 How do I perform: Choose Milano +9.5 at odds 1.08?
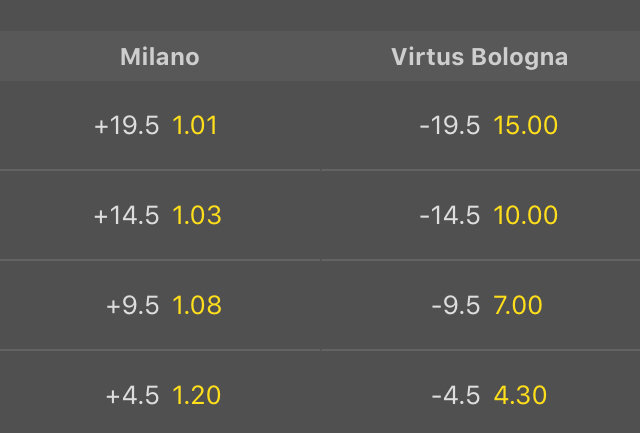160,305
